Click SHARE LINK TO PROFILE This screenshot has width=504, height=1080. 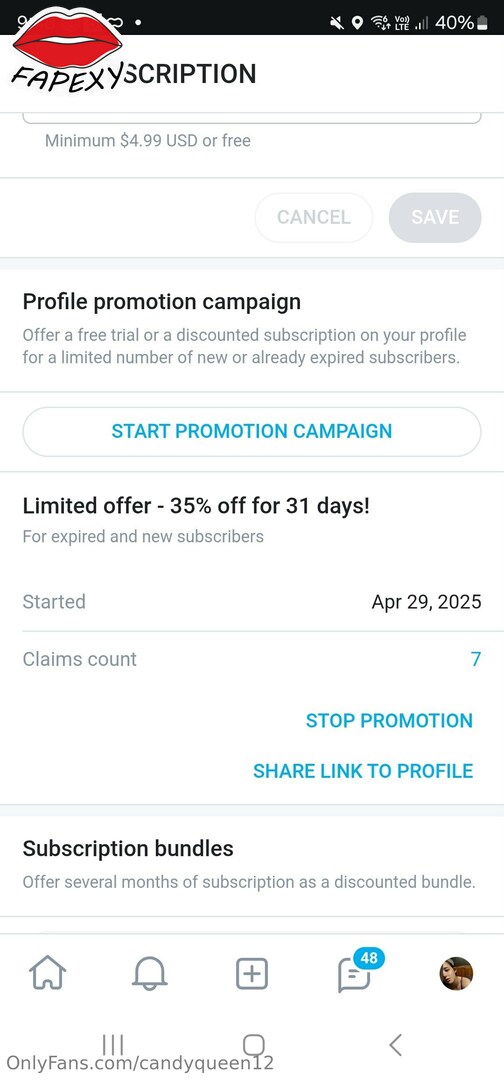coord(363,771)
